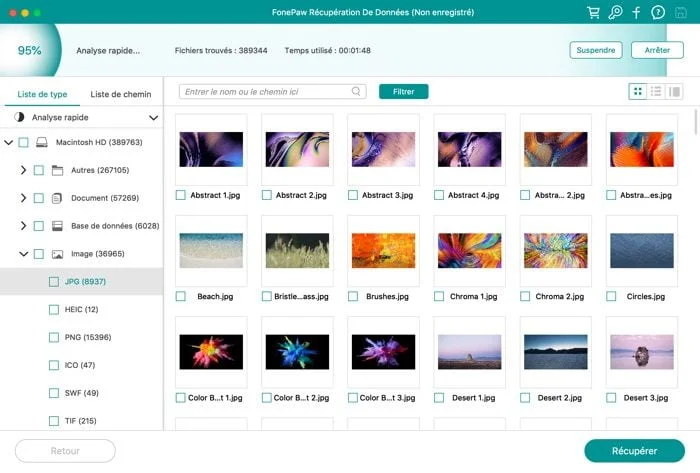Select the Liste de type tab
Viewport: 700px width, 473px height.
(x=42, y=94)
